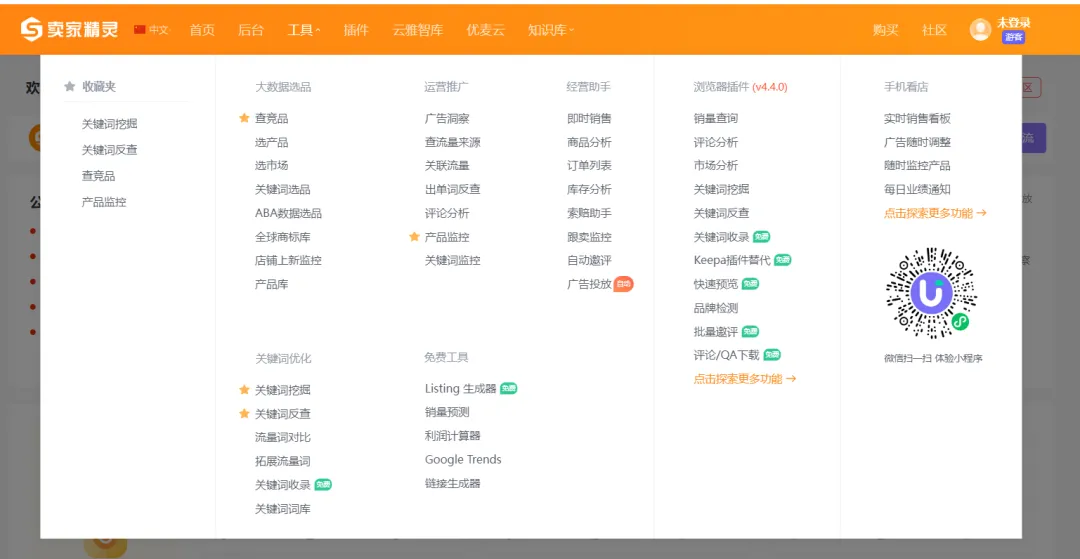Open 关键词反查 in the 收藏夹 list
Image resolution: width=1080 pixels, height=559 pixels.
tap(110, 150)
